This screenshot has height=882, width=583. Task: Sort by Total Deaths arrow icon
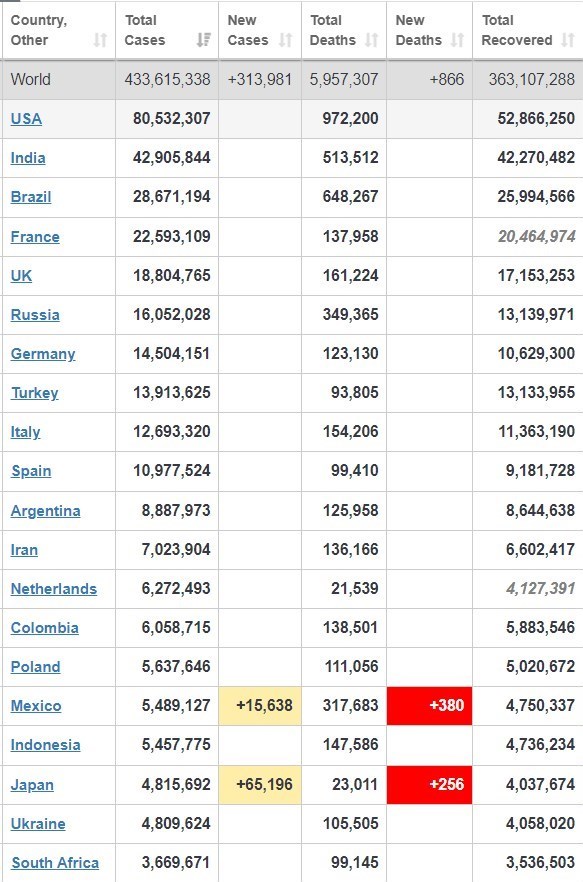pyautogui.click(x=371, y=40)
